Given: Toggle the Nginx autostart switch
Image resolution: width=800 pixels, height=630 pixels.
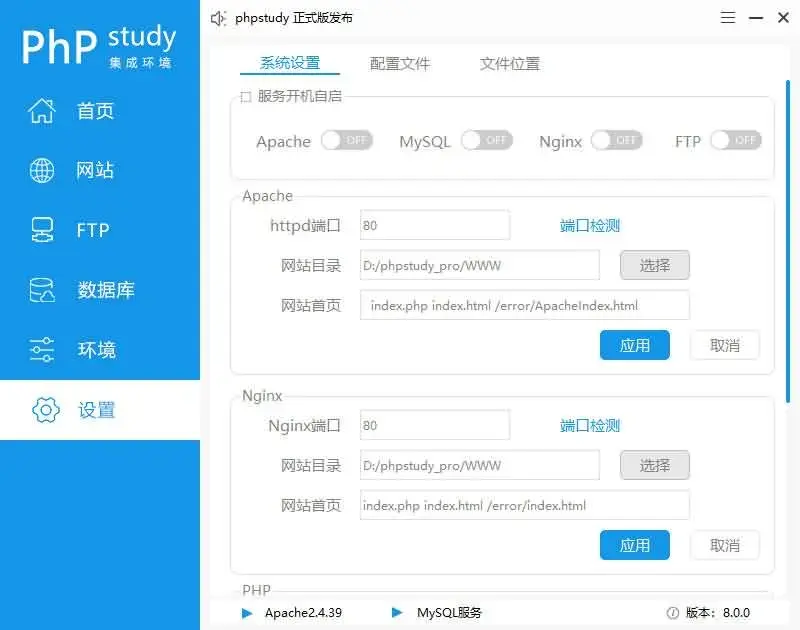Looking at the screenshot, I should pos(617,140).
